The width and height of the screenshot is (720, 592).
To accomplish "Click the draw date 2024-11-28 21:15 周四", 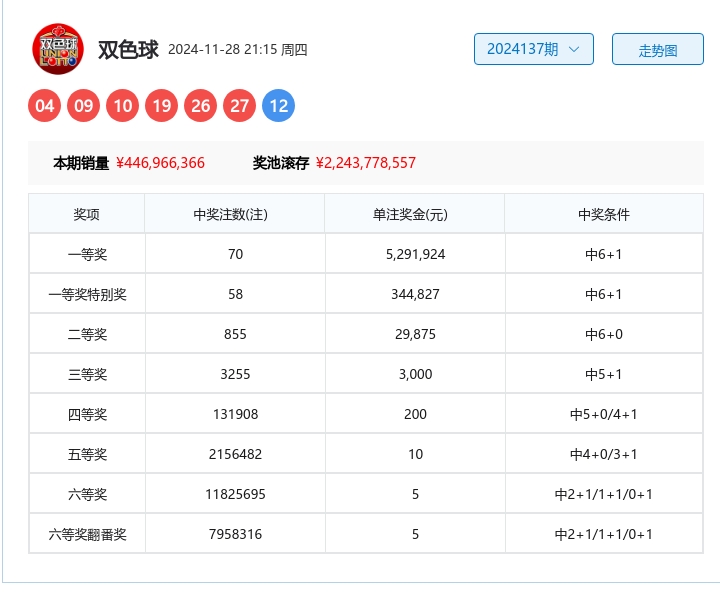I will (237, 50).
